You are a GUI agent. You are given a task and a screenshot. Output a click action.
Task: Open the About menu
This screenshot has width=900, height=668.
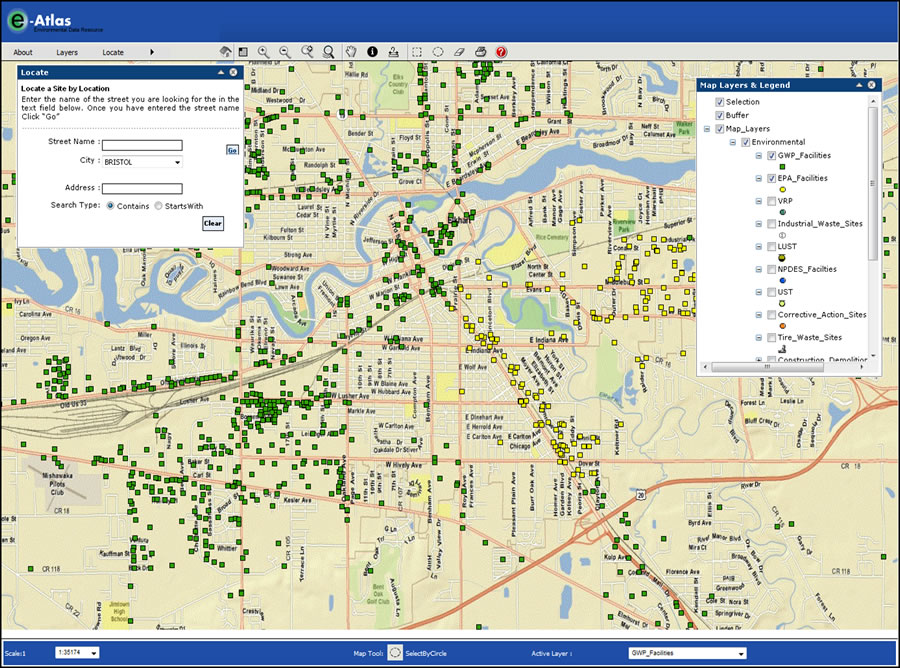pyautogui.click(x=23, y=52)
